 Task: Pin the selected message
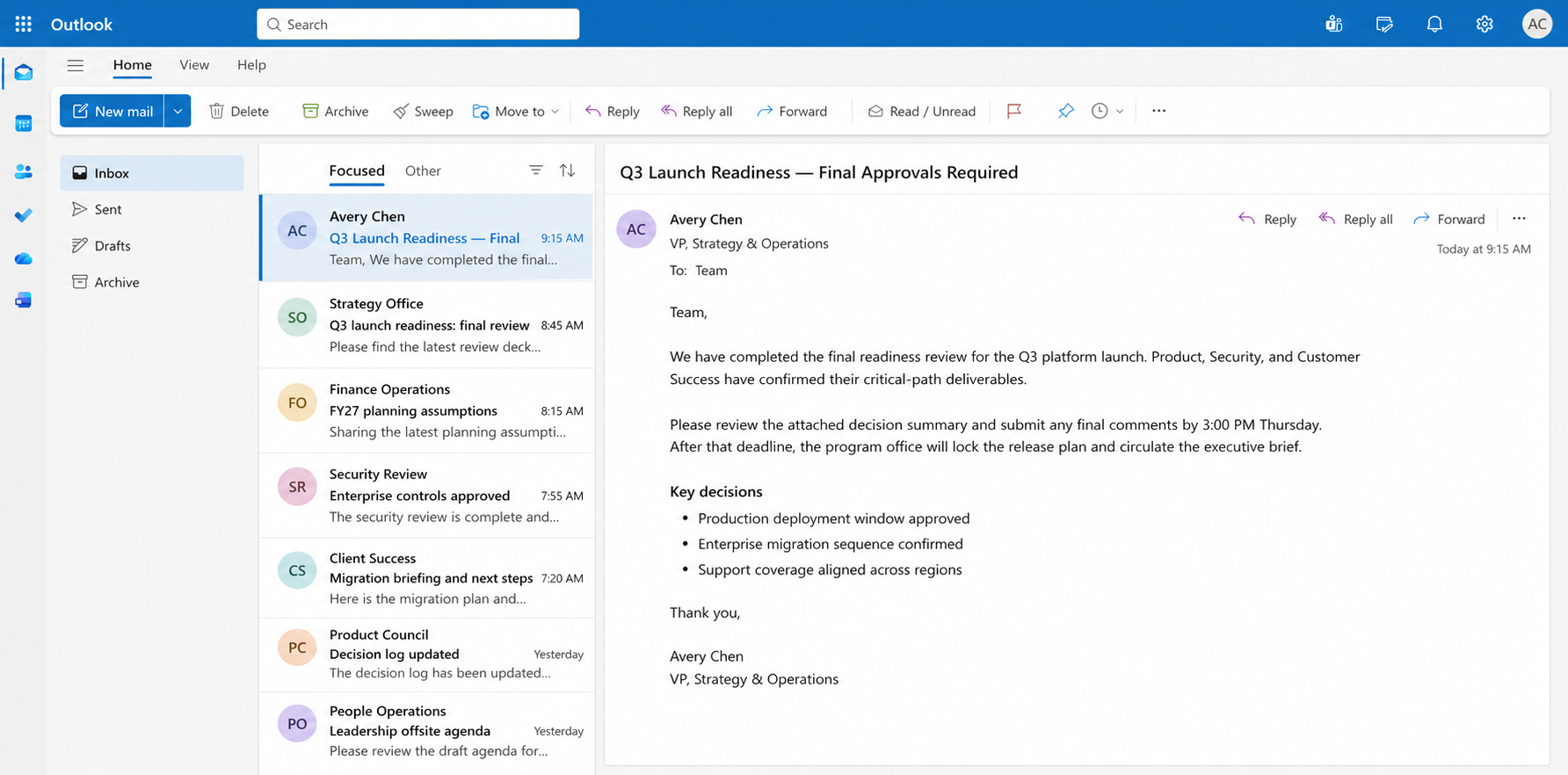click(1065, 111)
